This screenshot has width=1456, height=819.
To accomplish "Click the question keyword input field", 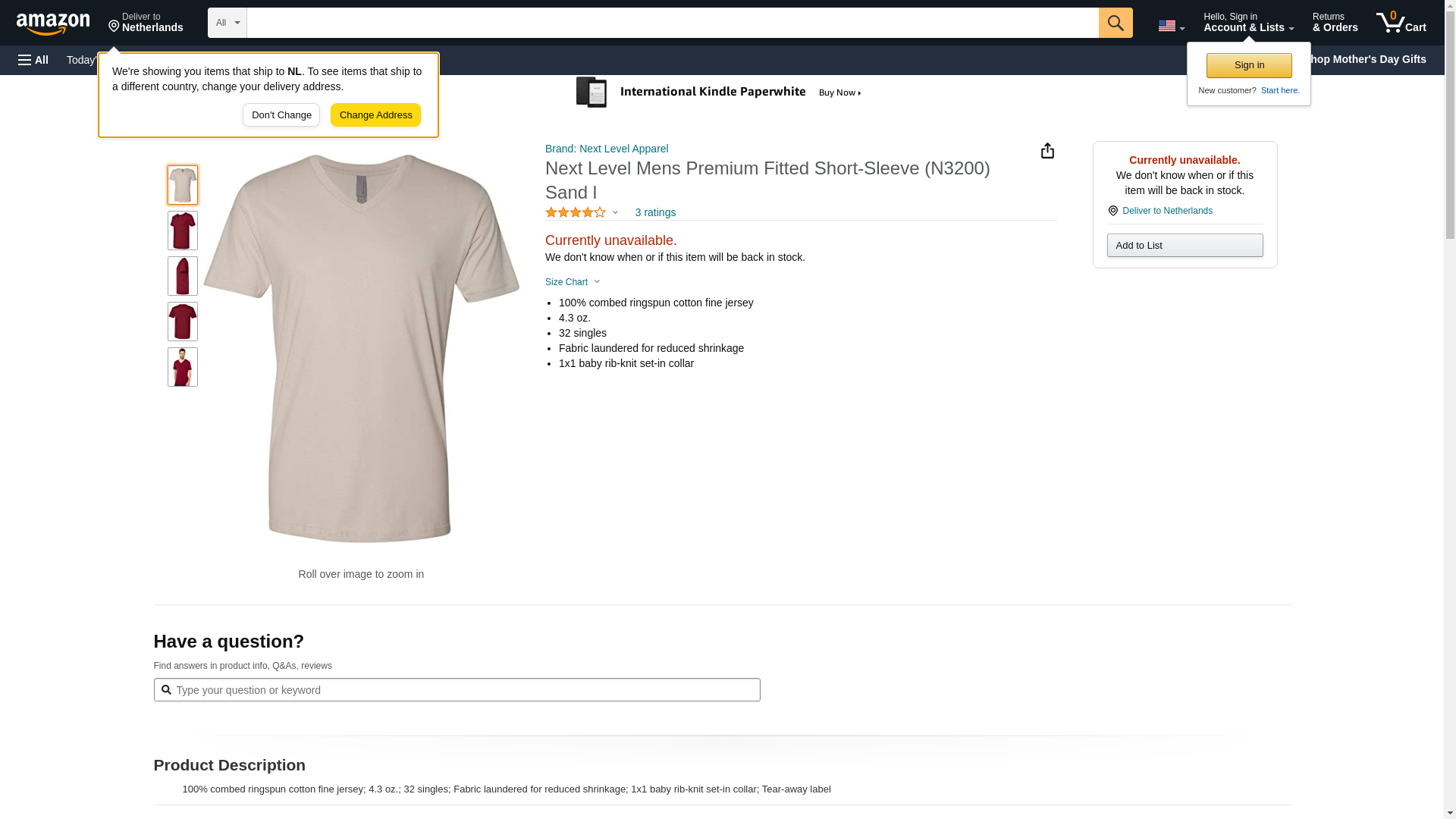I will pos(463,690).
